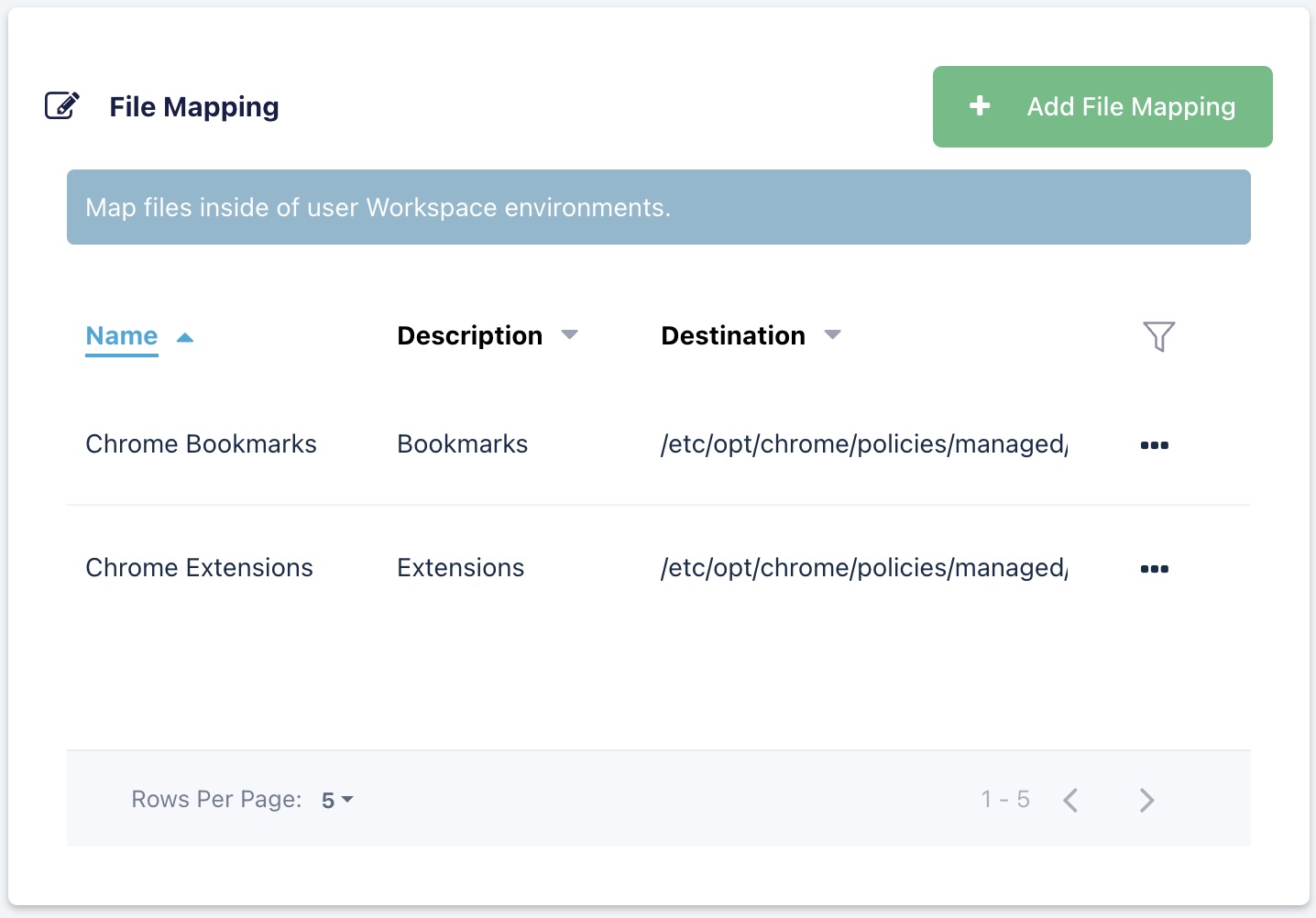The width and height of the screenshot is (1316, 918).
Task: Click the Chrome Extensions destination path
Action: pyautogui.click(x=863, y=568)
